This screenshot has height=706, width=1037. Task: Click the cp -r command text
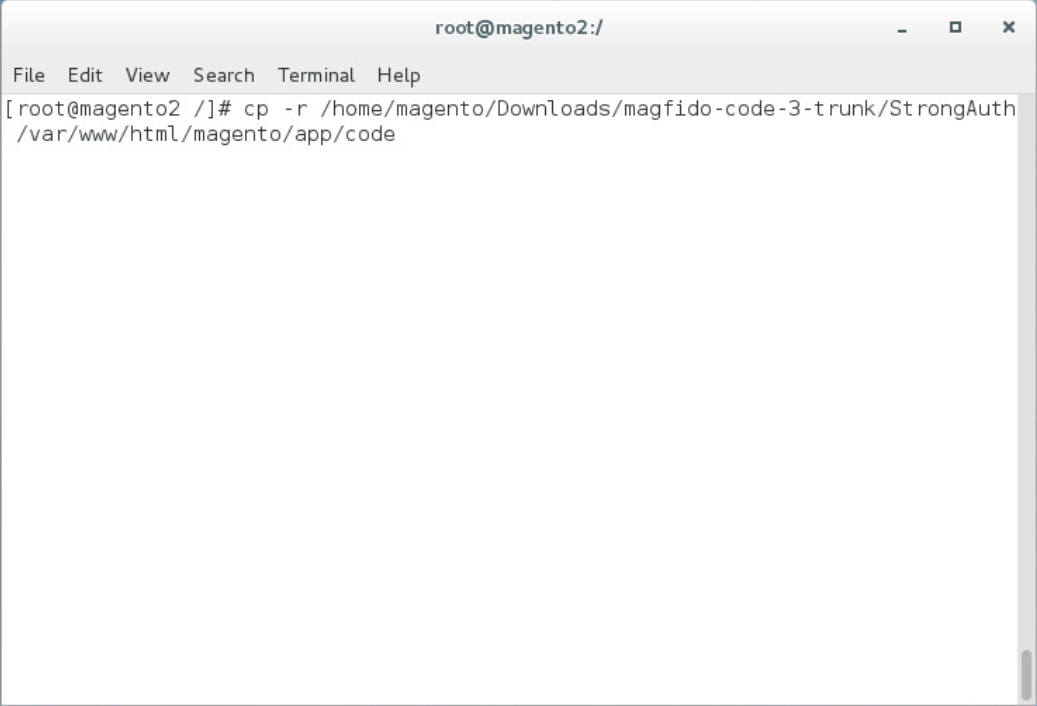coord(276,108)
